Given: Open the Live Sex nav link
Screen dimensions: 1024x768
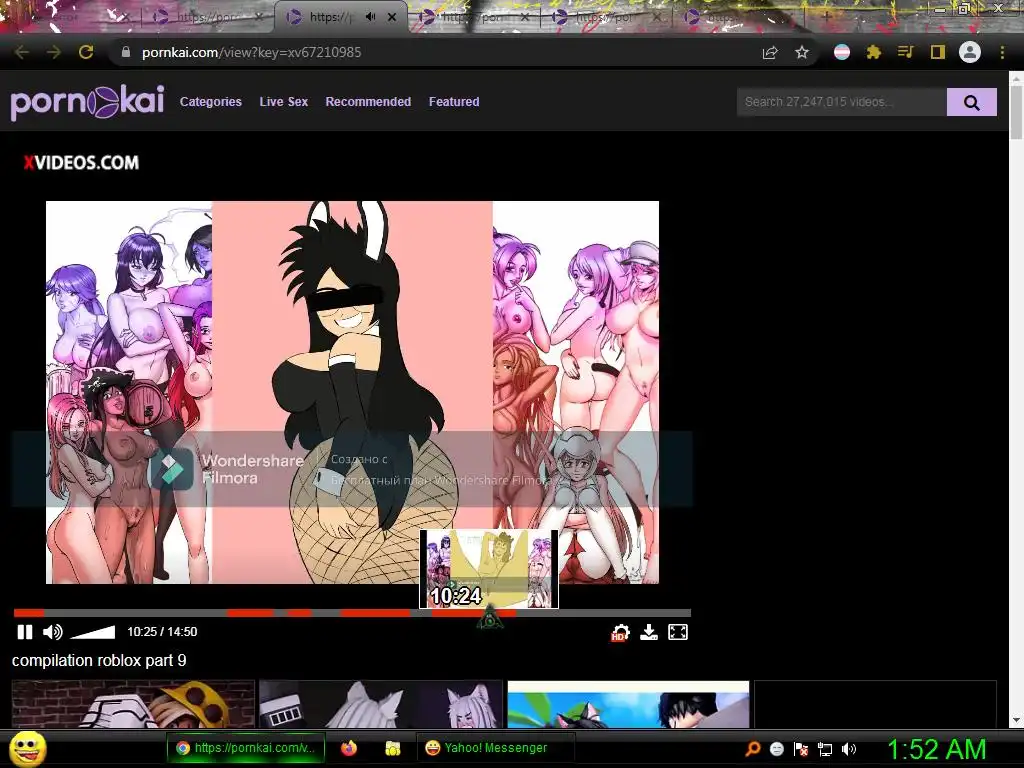Looking at the screenshot, I should (283, 102).
